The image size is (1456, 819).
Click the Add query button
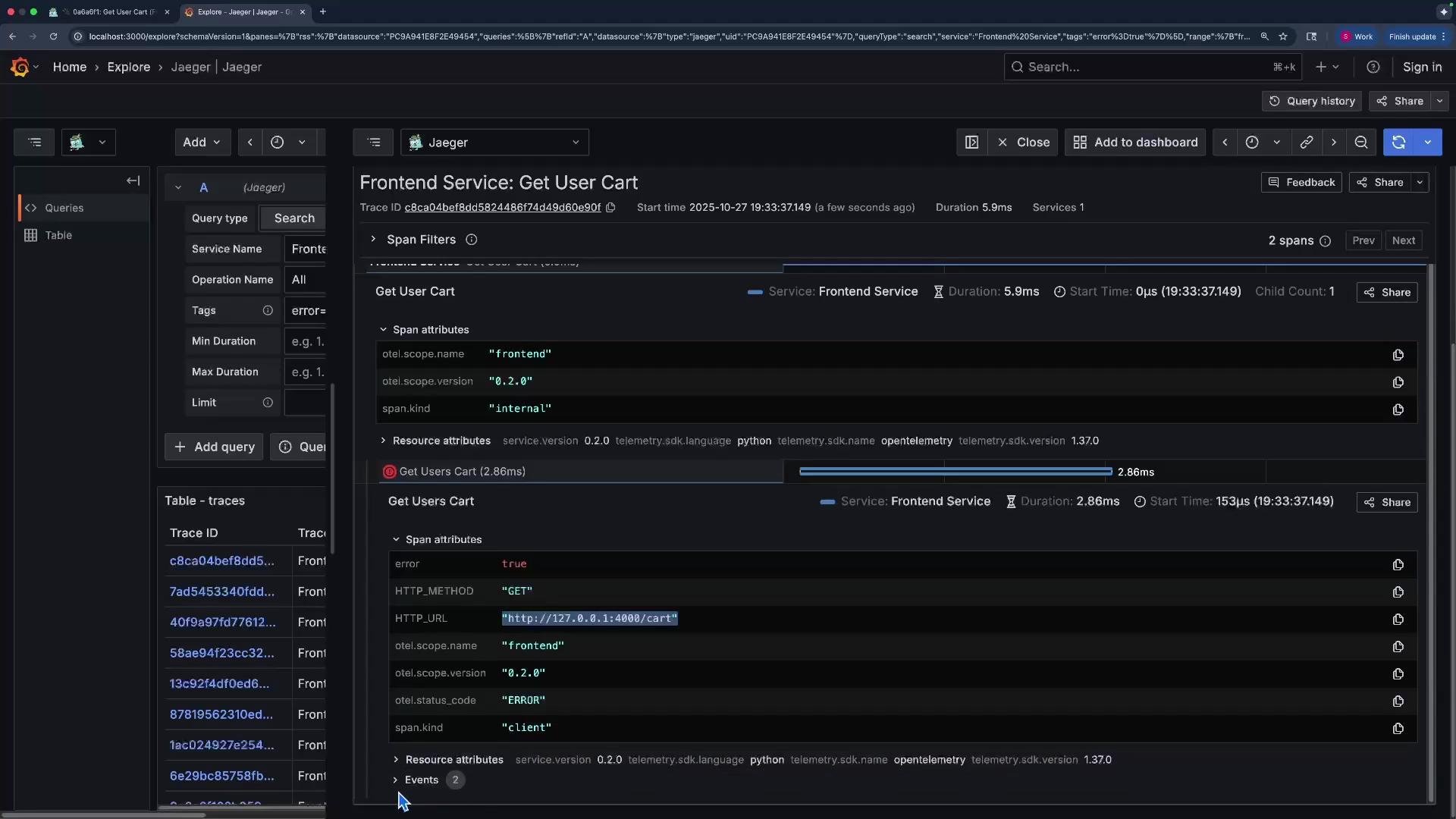(214, 447)
